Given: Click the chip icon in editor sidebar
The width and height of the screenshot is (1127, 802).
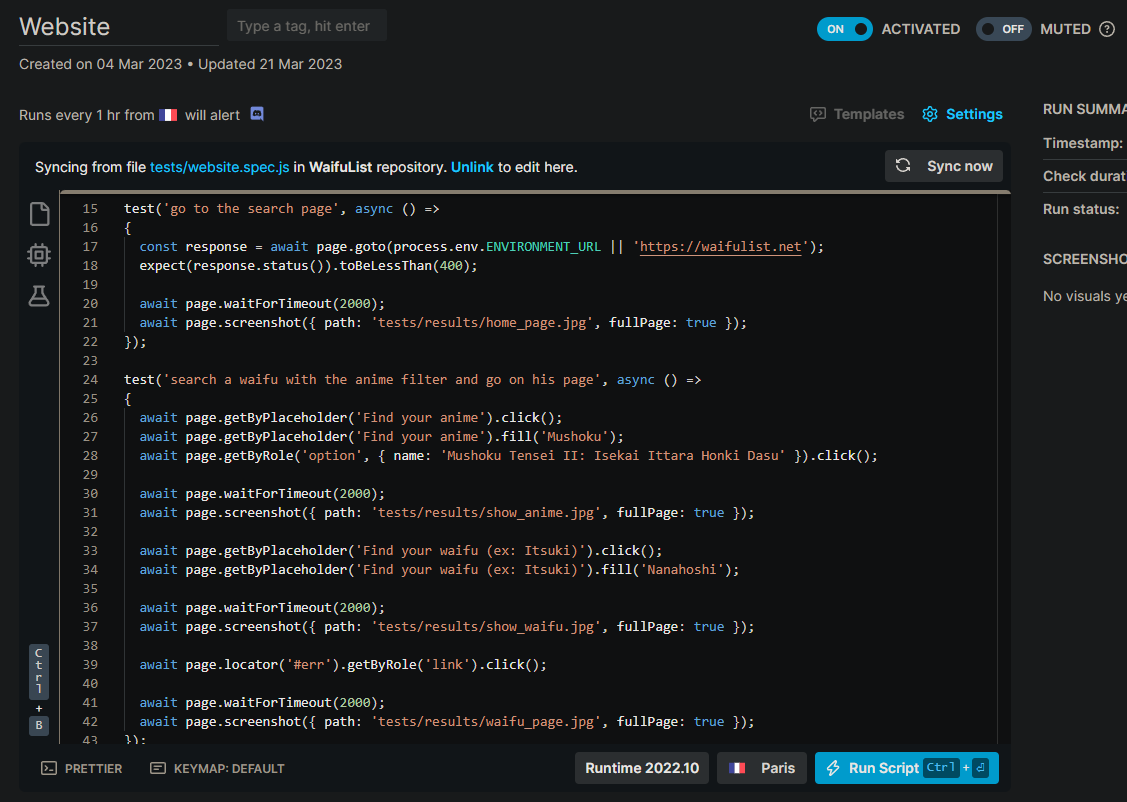Looking at the screenshot, I should [x=39, y=255].
